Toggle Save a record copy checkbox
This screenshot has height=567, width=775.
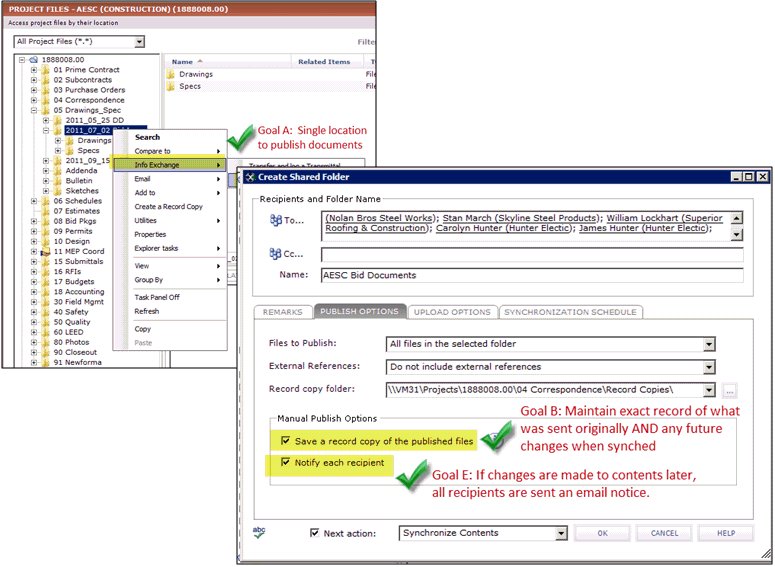point(285,440)
